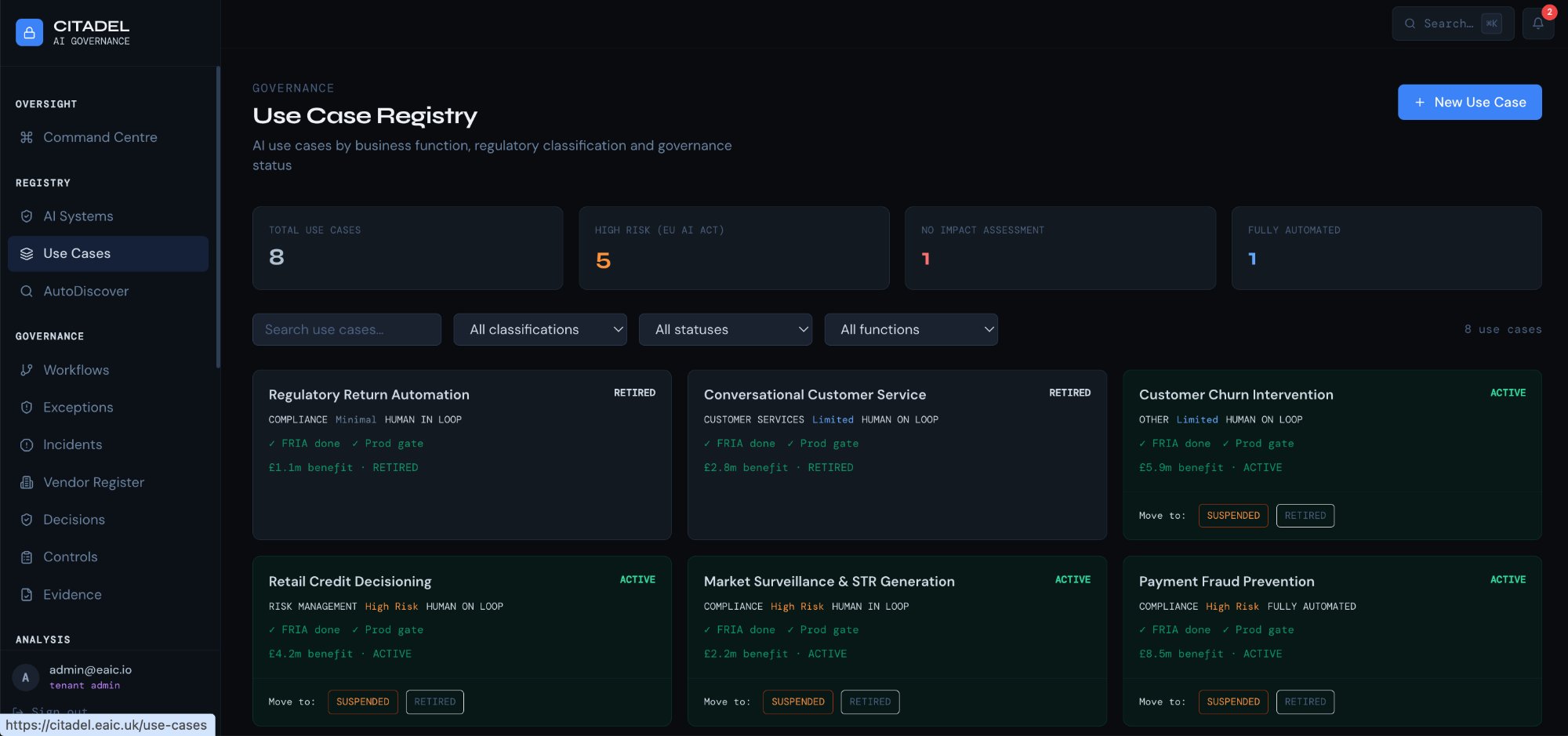Screen dimensions: 1568x736
Task: Open the Vendor Register icon
Action: [x=26, y=482]
